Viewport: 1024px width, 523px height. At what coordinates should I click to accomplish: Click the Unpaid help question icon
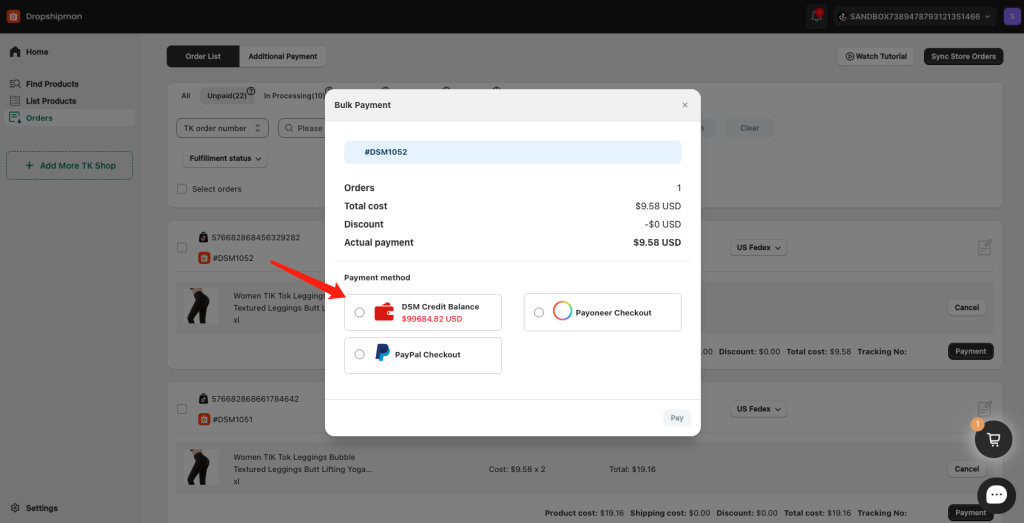251,91
